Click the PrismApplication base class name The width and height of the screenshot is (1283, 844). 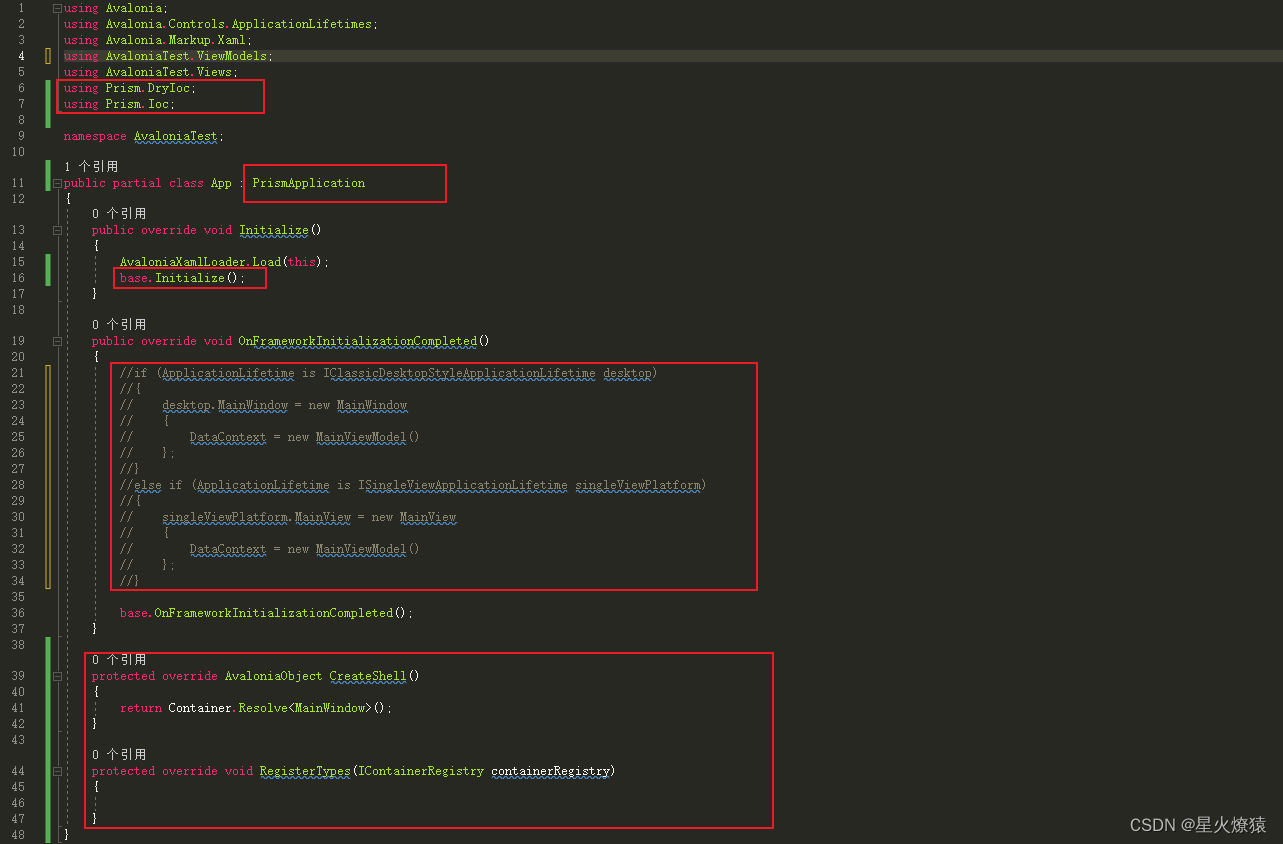tap(308, 184)
